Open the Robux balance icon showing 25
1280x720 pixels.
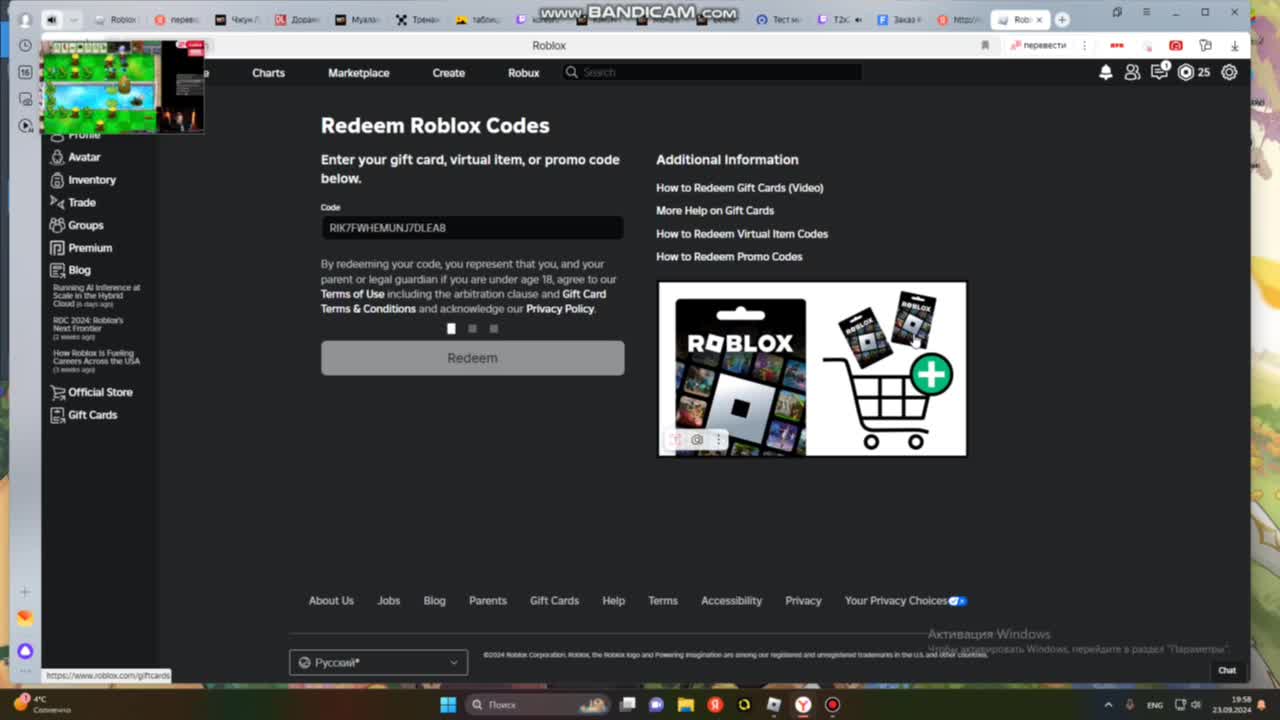click(x=1186, y=72)
